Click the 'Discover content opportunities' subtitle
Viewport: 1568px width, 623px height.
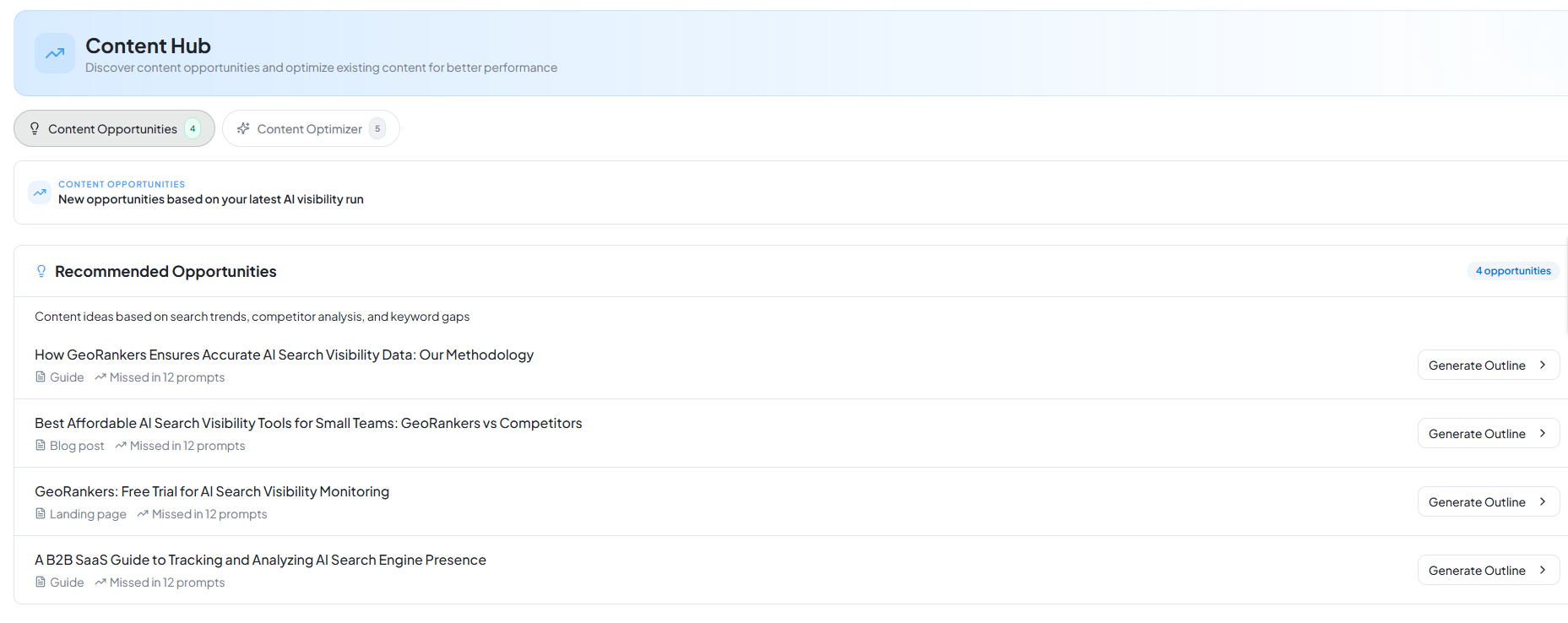(321, 68)
